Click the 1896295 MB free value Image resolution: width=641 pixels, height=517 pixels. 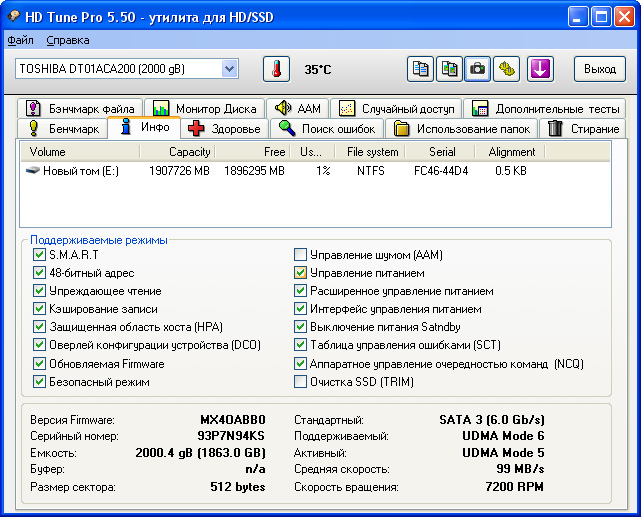[x=254, y=170]
